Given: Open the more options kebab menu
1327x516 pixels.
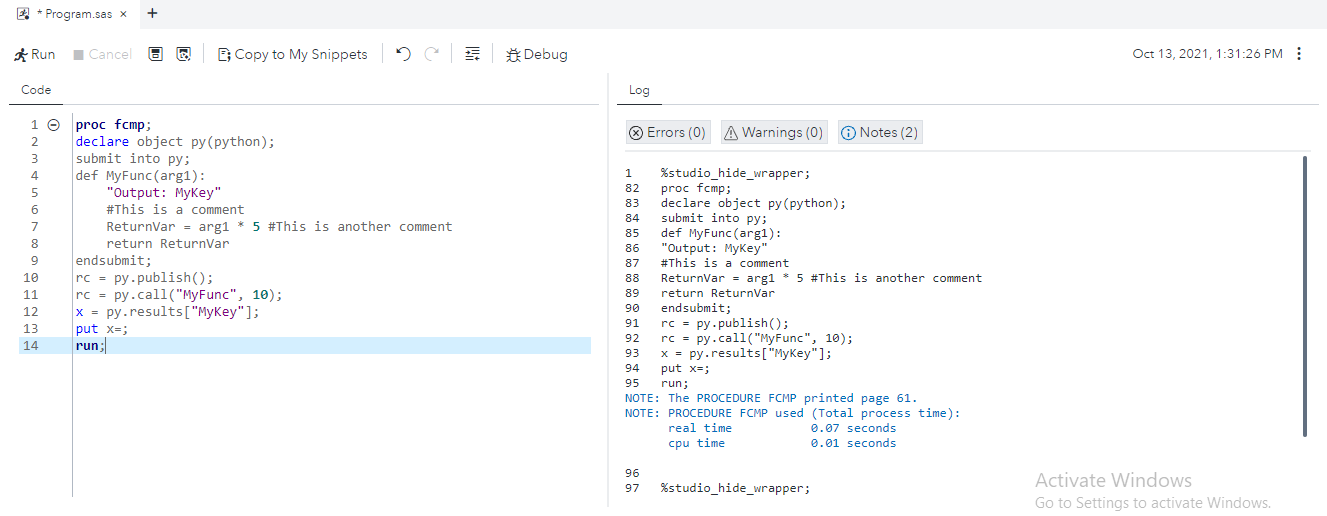Looking at the screenshot, I should point(1299,54).
